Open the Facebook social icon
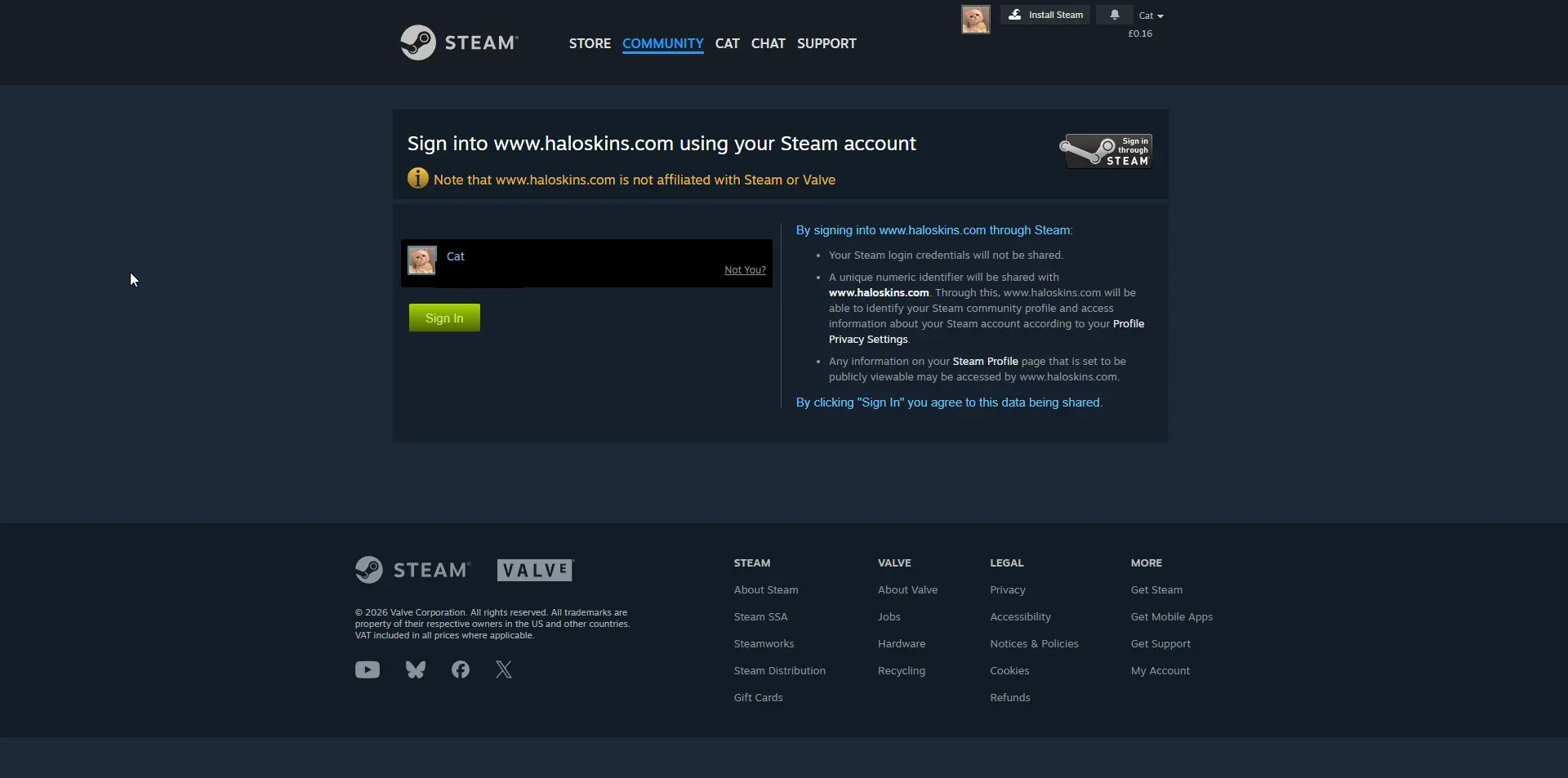 [461, 670]
